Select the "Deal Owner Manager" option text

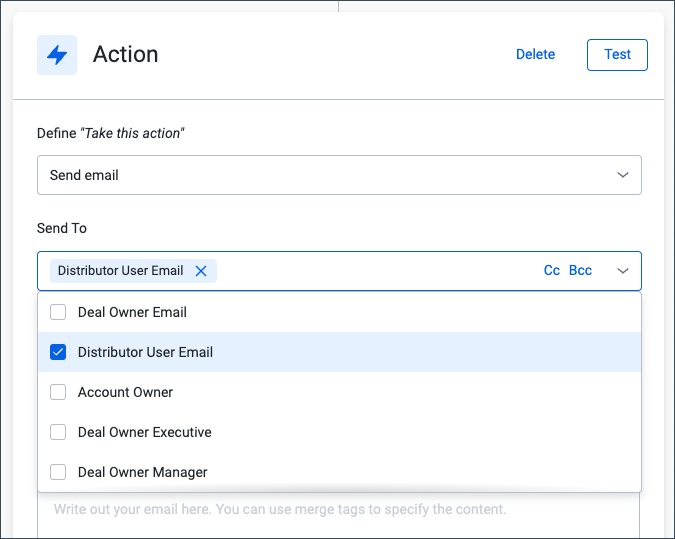tap(142, 472)
